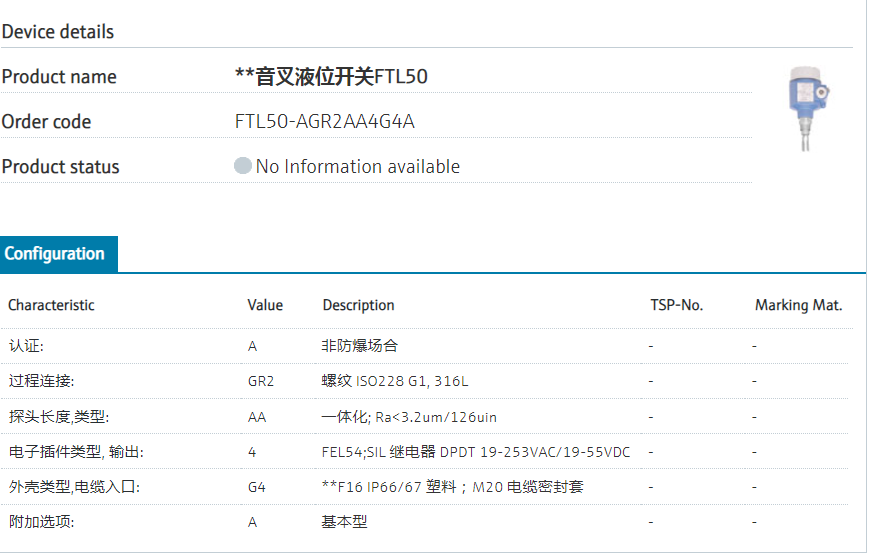Click the GR2 value cell

[x=261, y=381]
